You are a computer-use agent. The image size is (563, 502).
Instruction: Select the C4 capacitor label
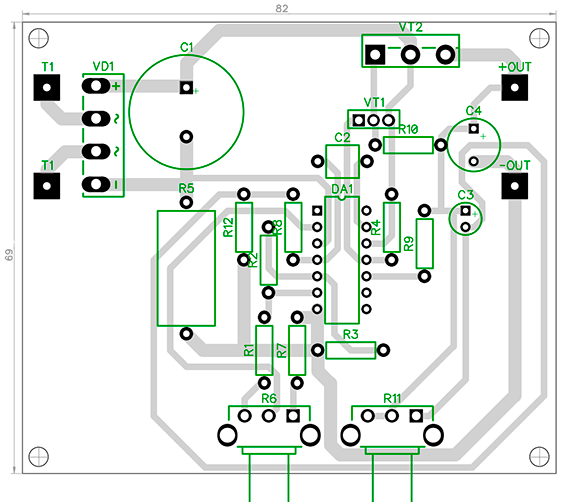473,111
